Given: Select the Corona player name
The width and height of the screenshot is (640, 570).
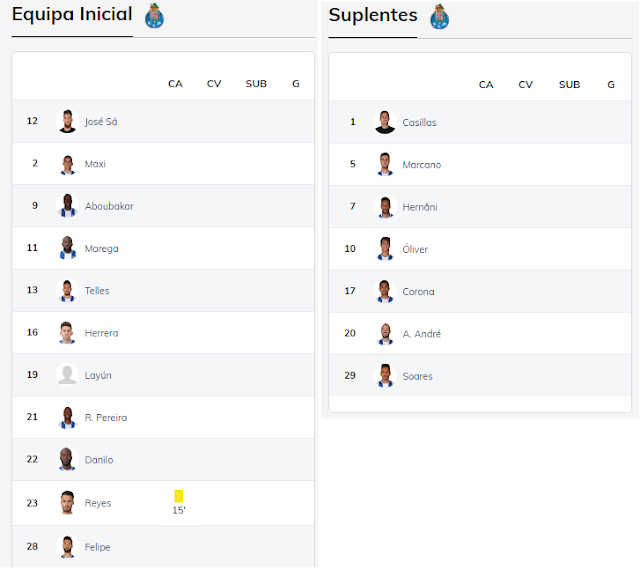Looking at the screenshot, I should [x=418, y=292].
